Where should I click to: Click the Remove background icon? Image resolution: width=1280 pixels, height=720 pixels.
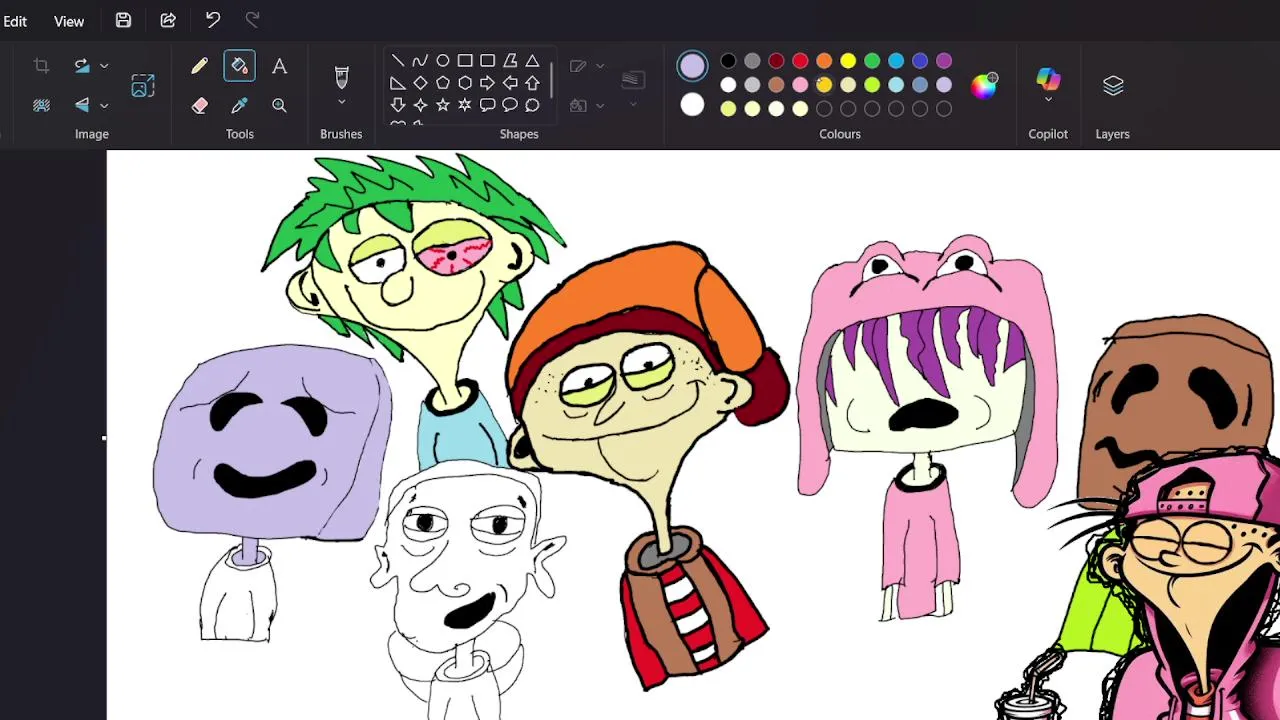click(41, 105)
